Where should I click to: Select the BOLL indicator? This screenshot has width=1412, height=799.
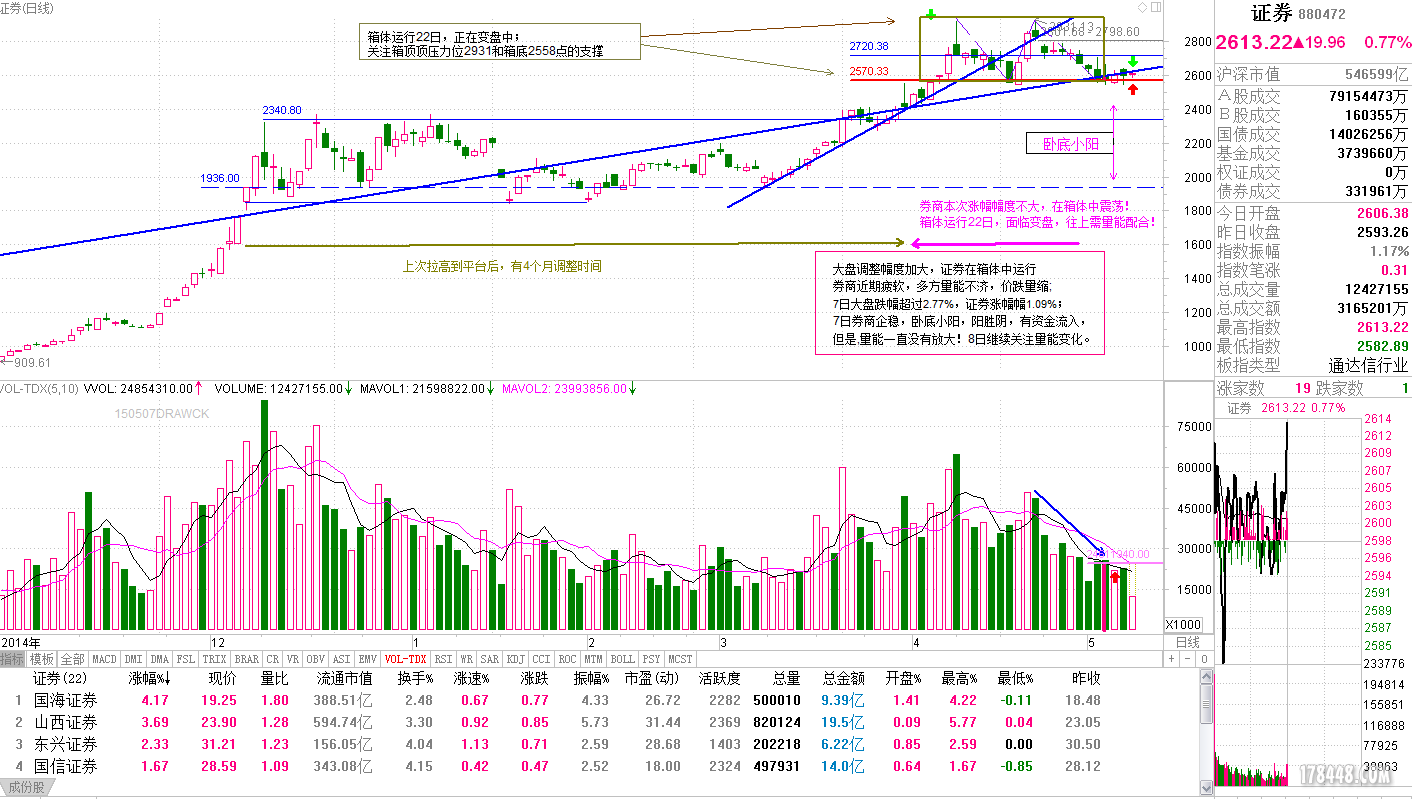[x=622, y=659]
